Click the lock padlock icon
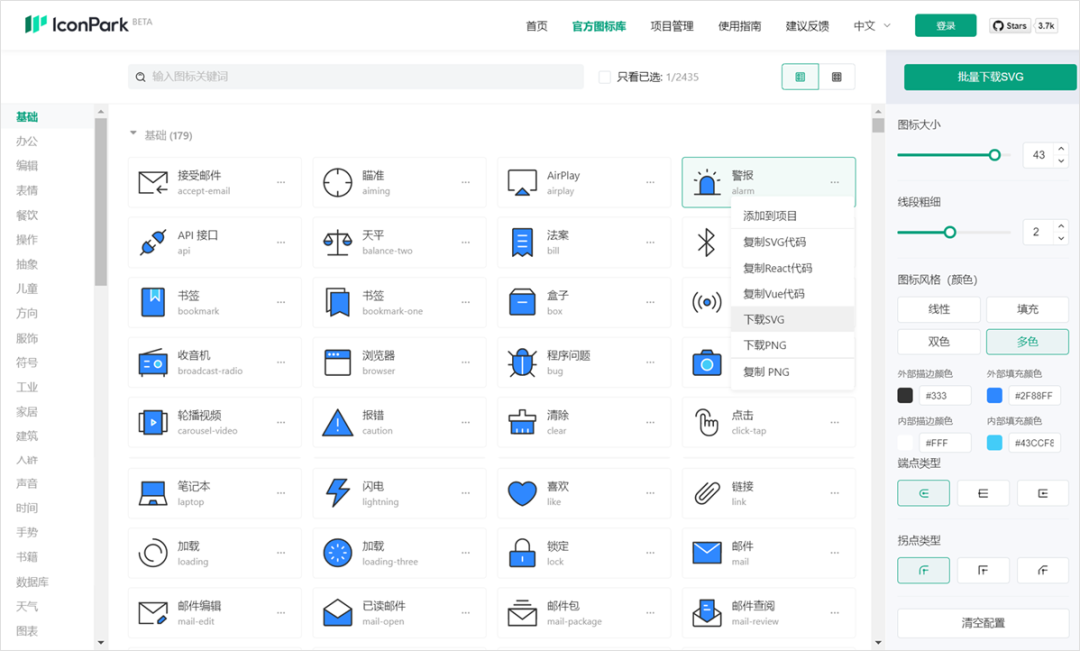Viewport: 1080px width, 651px height. point(522,553)
